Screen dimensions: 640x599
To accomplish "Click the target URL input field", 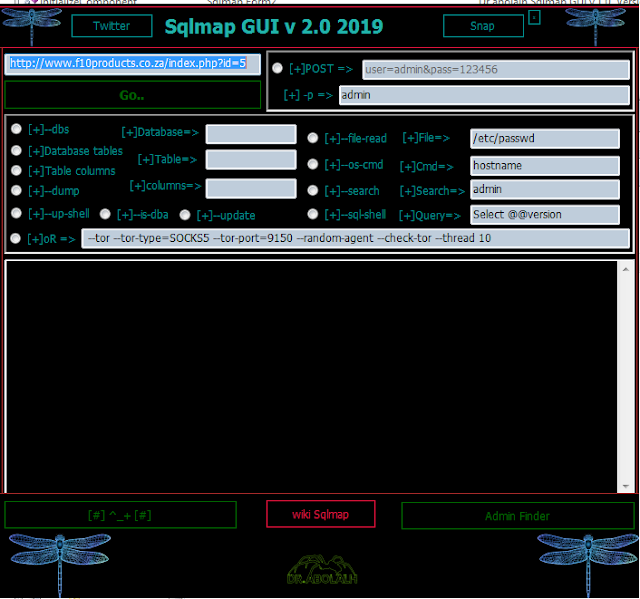I will click(x=133, y=64).
